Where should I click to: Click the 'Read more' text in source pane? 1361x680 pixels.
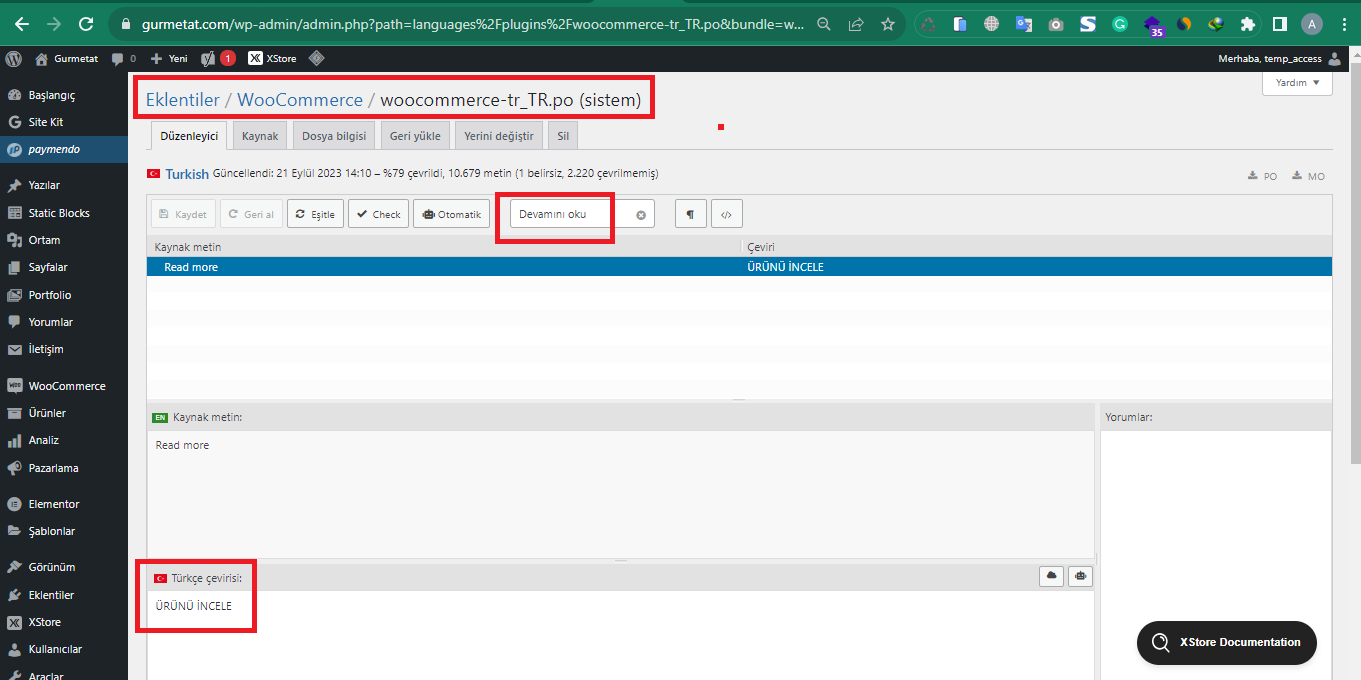(182, 445)
